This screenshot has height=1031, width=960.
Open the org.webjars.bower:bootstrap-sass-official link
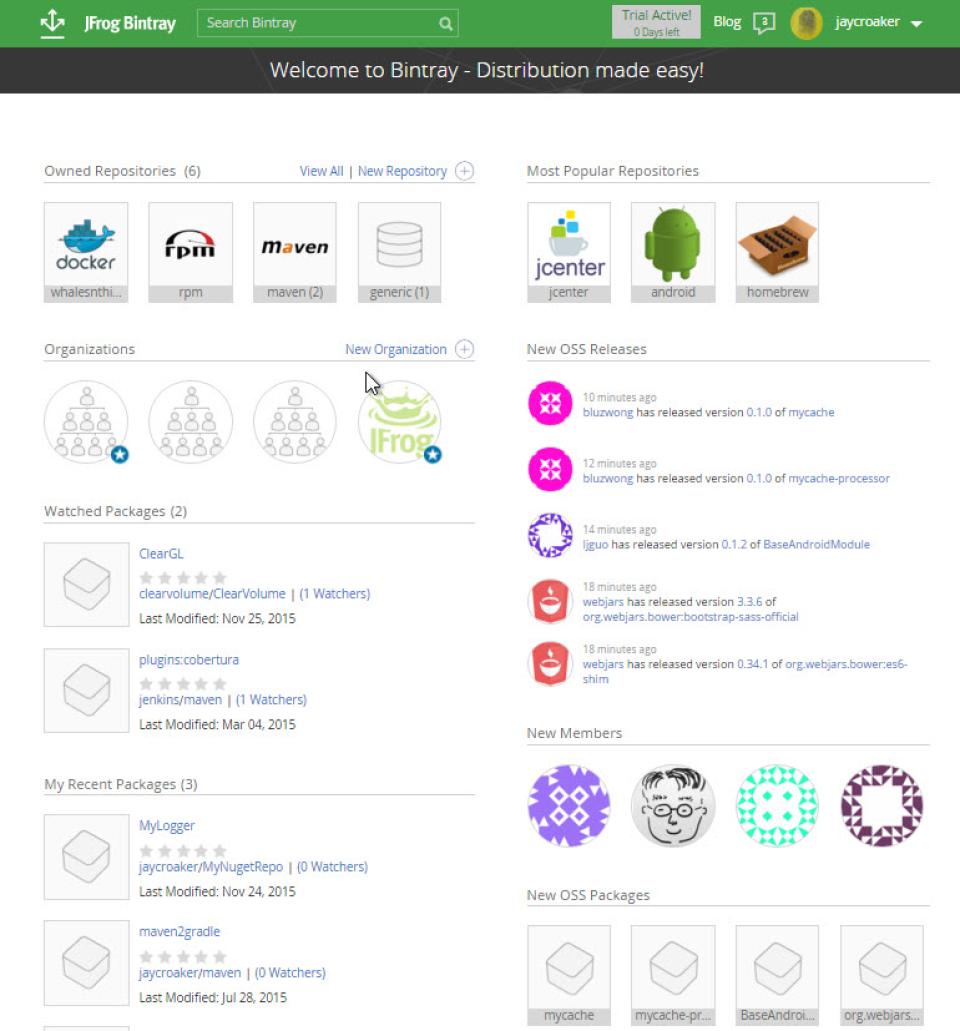[x=690, y=617]
